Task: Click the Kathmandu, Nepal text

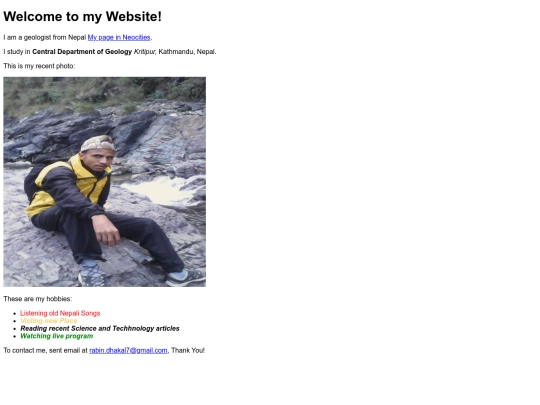Action: (x=187, y=52)
